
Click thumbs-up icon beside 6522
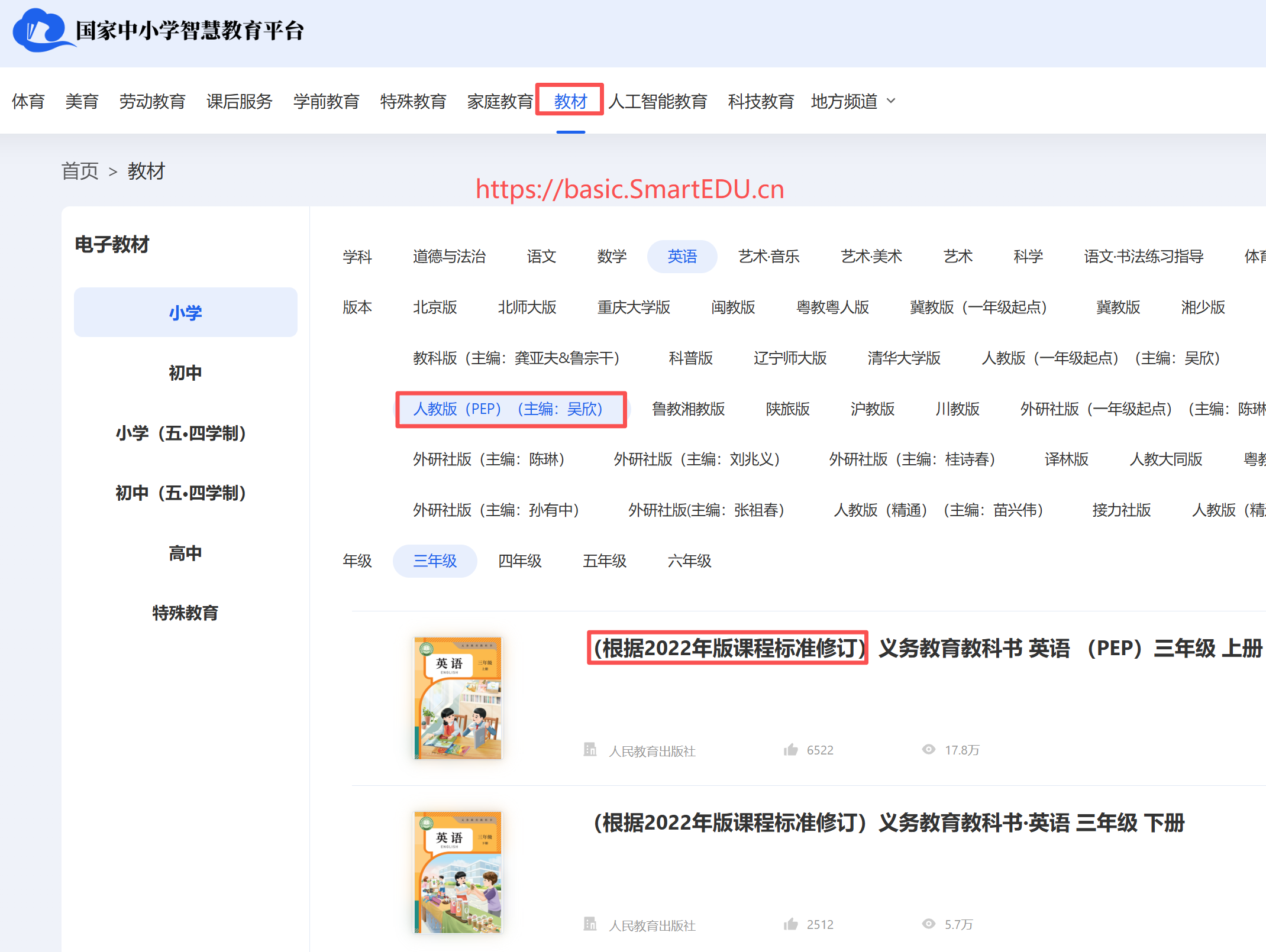coord(790,749)
